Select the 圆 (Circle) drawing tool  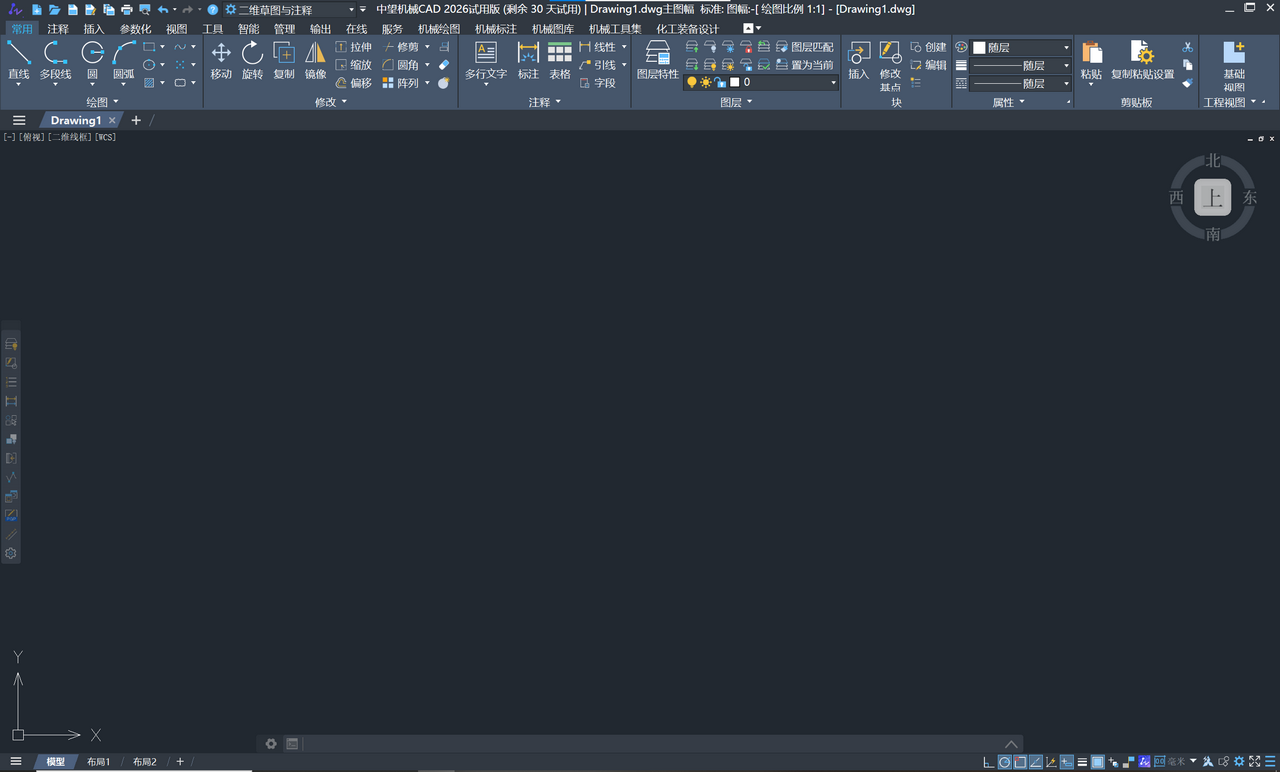[92, 60]
